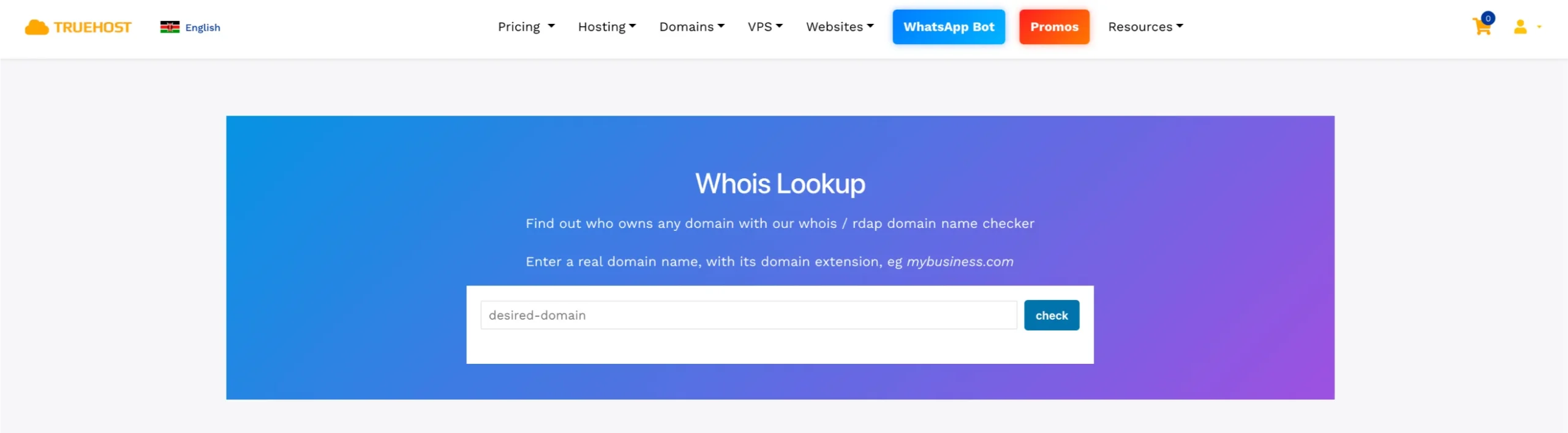Click the desired-domain input field
1568x433 pixels.
pyautogui.click(x=748, y=315)
